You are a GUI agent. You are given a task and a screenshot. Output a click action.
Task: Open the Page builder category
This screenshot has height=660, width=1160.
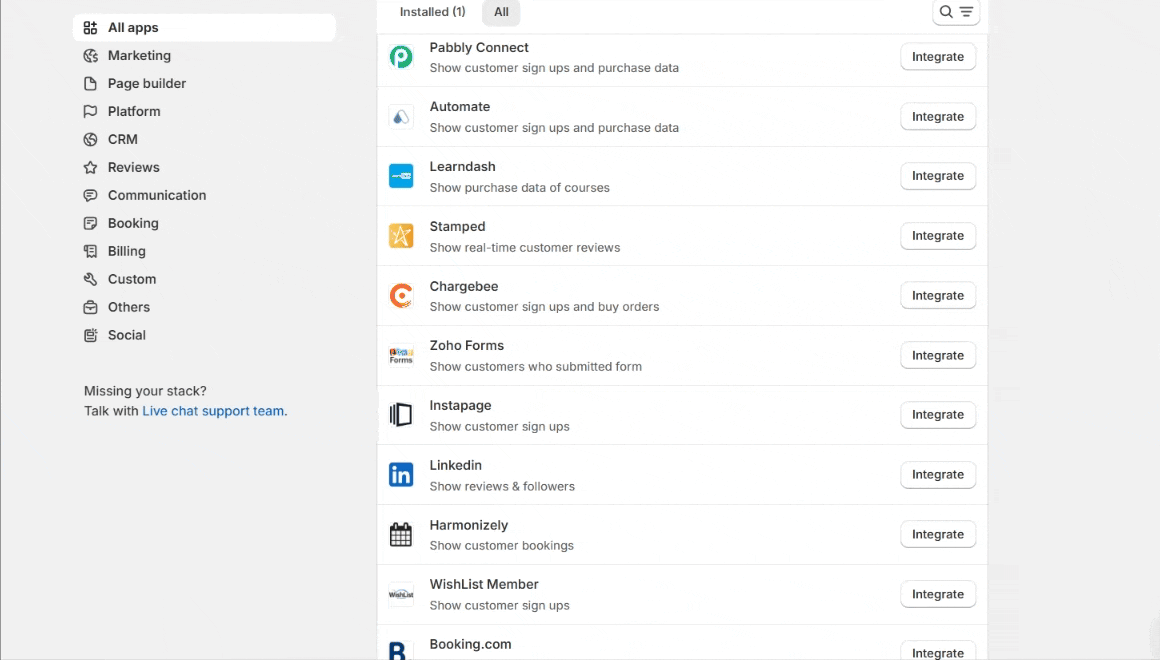pyautogui.click(x=146, y=84)
